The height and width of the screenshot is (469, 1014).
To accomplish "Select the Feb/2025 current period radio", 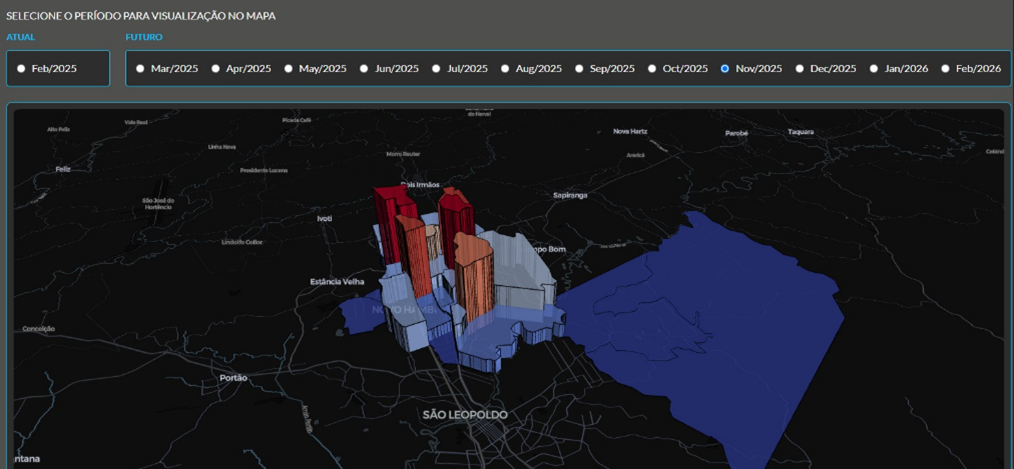I will [x=22, y=69].
